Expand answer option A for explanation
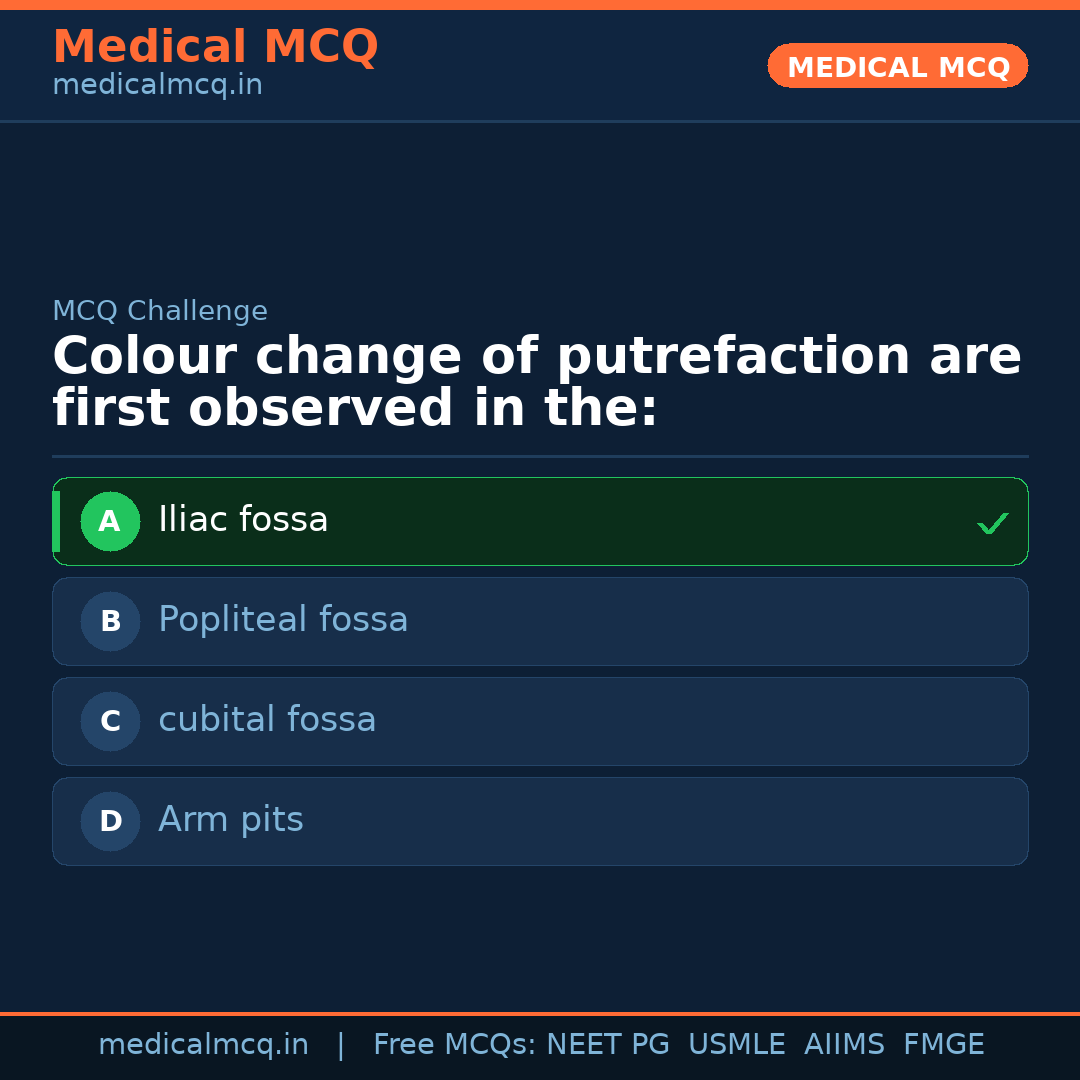Image resolution: width=1080 pixels, height=1080 pixels. pyautogui.click(x=540, y=521)
